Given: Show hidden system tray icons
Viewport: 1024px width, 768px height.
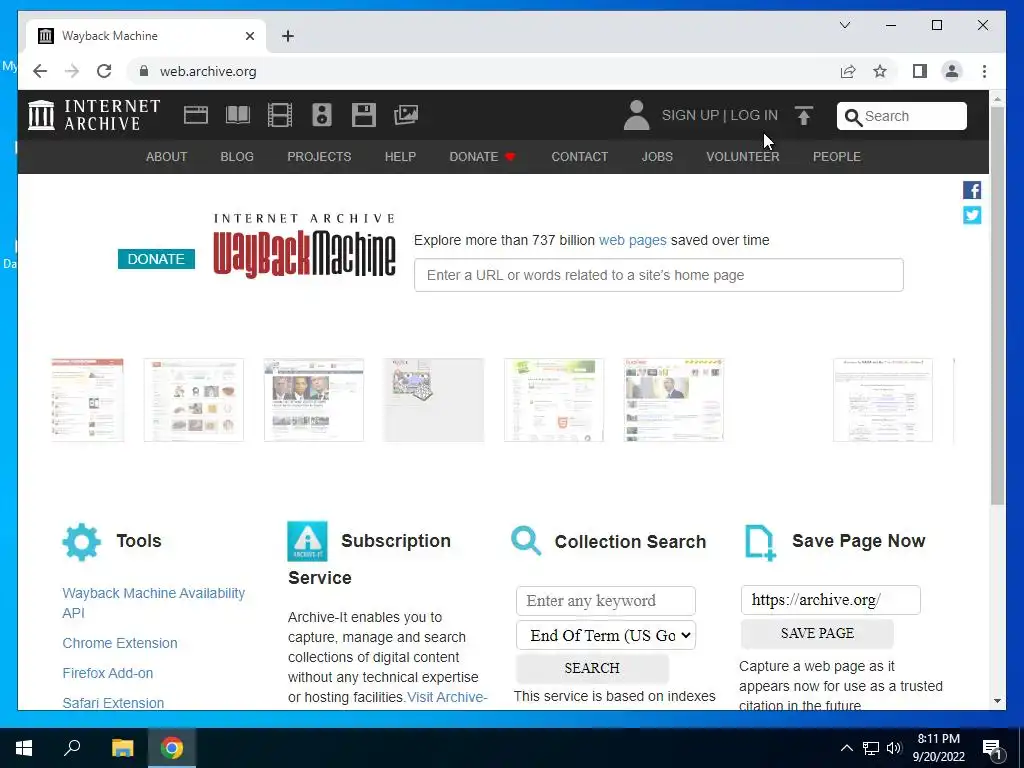Looking at the screenshot, I should coord(846,748).
